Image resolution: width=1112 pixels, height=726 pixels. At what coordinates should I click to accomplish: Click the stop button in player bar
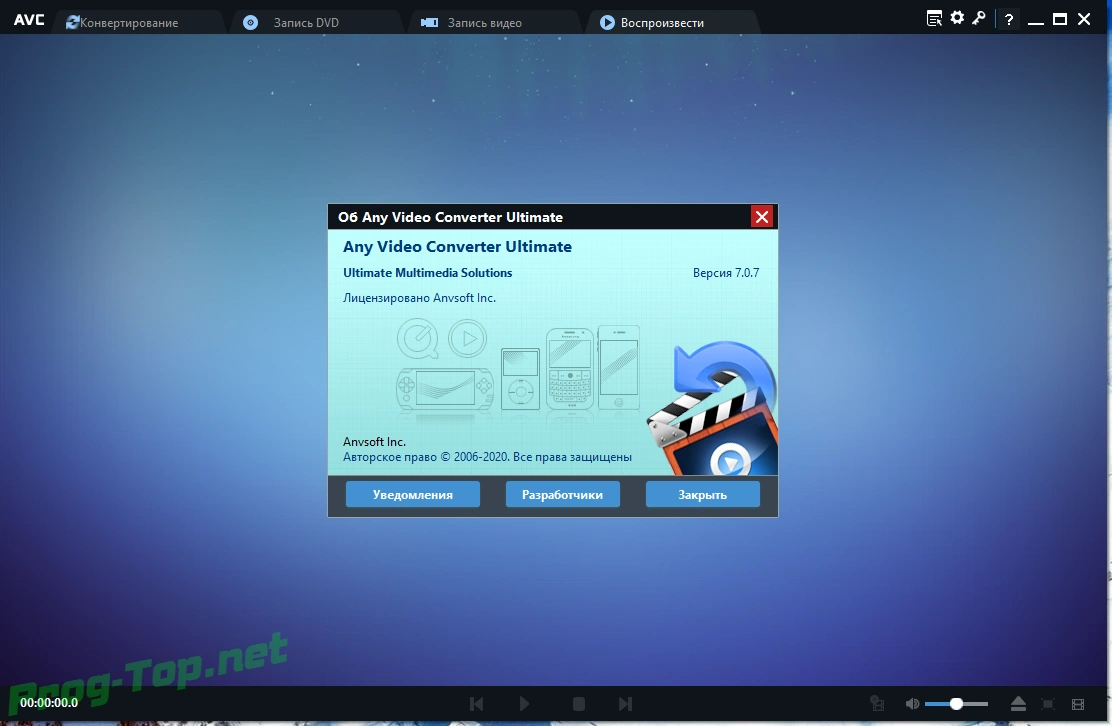click(x=579, y=704)
